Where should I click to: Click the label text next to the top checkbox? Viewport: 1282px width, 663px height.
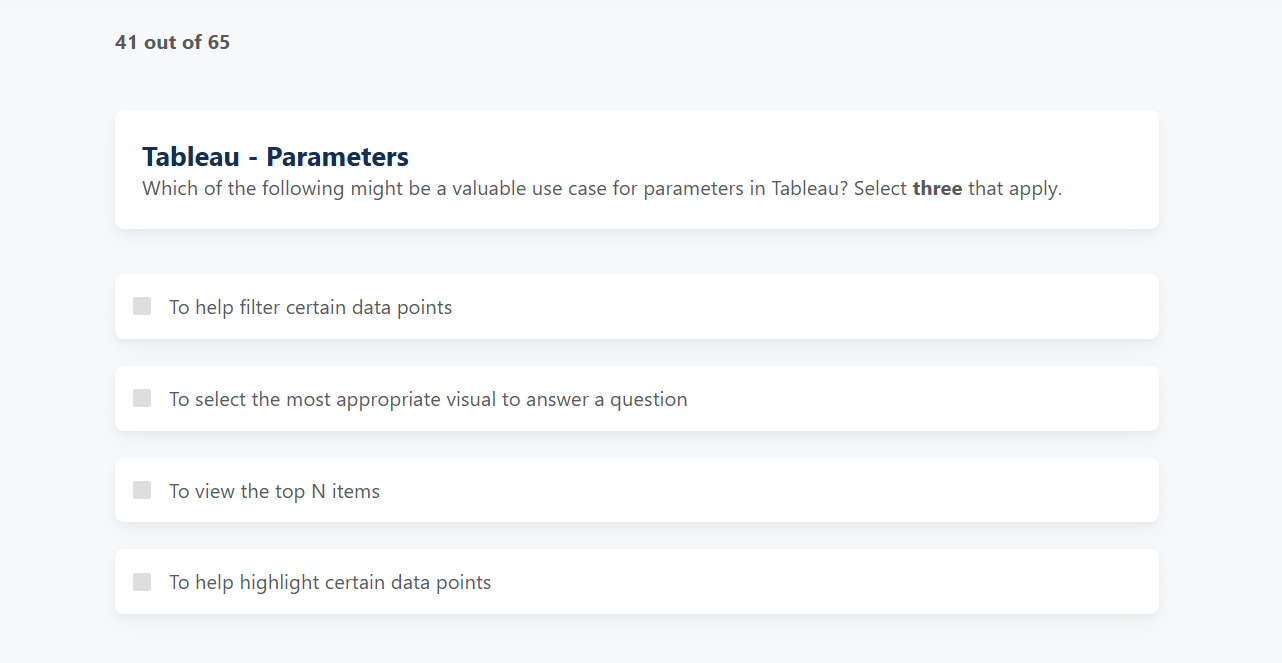(x=310, y=306)
